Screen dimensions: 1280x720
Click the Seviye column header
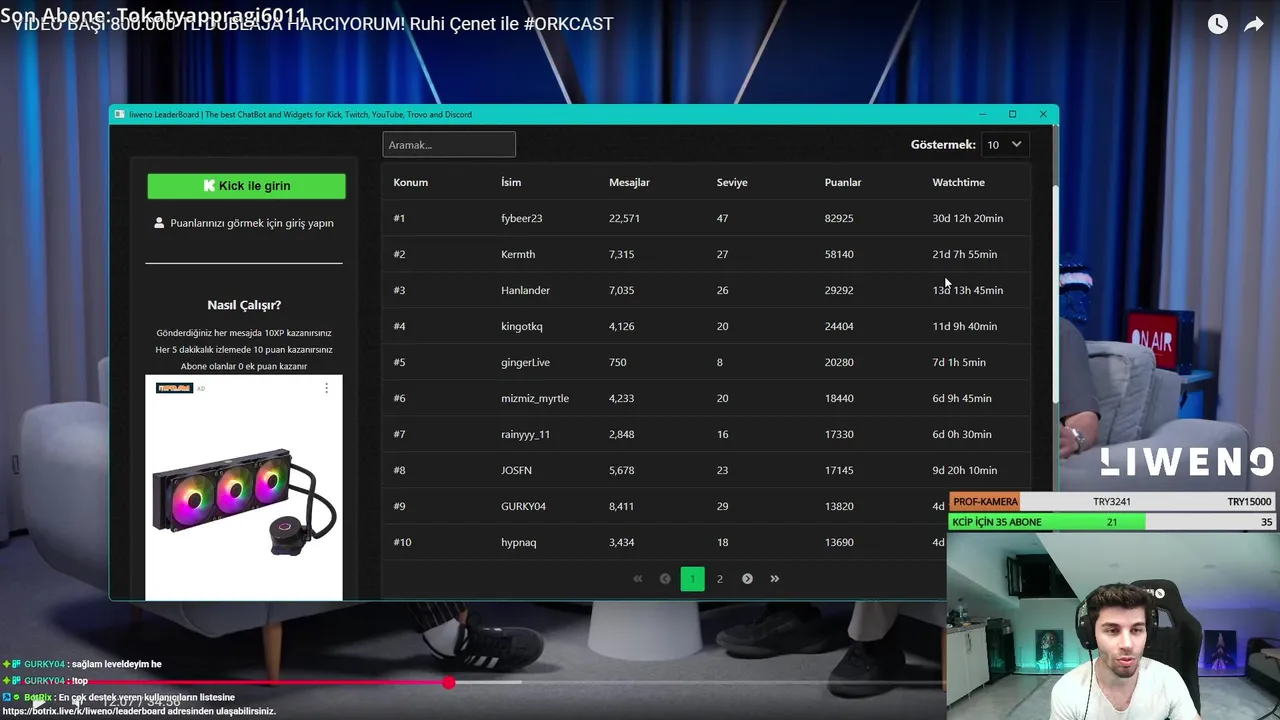(732, 182)
